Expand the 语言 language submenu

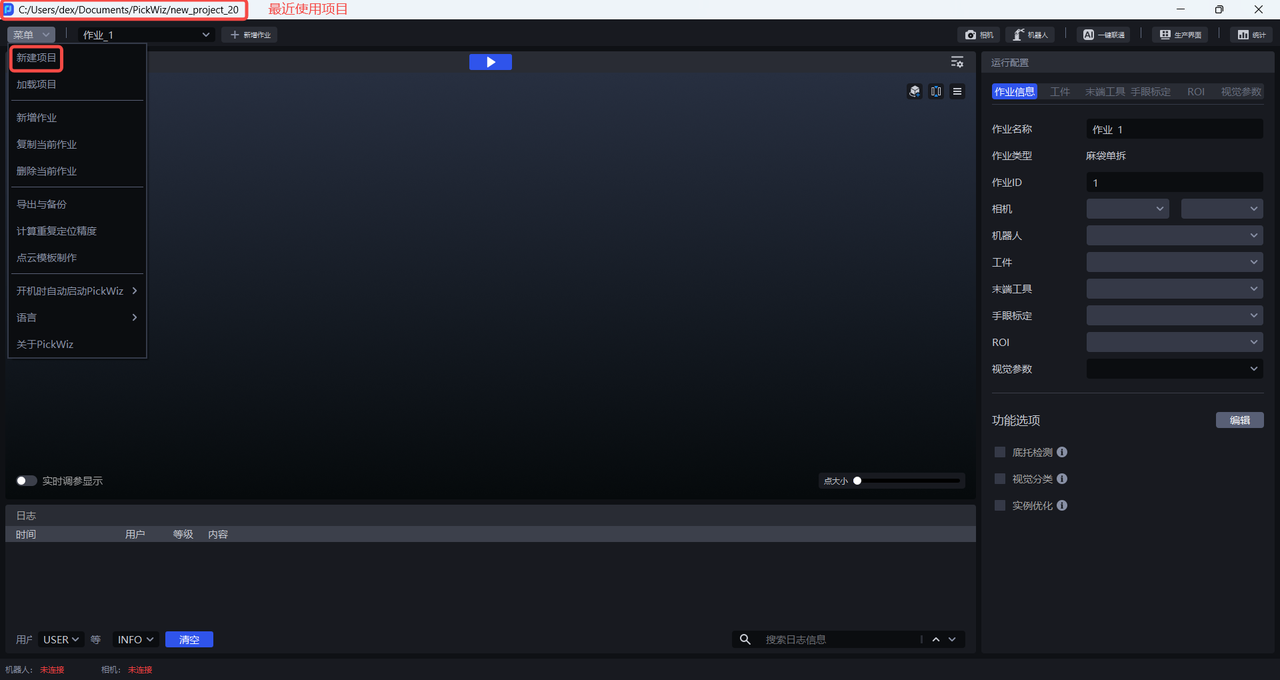pos(76,318)
